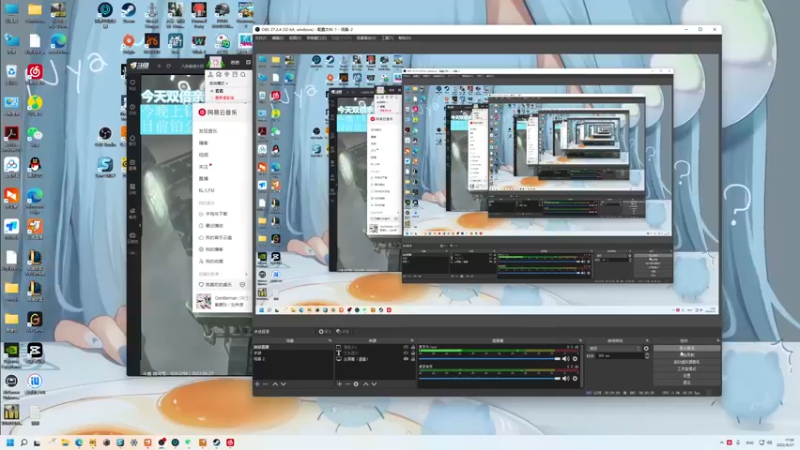
Task: Move source up in OBS Sources panel
Action: coord(365,384)
